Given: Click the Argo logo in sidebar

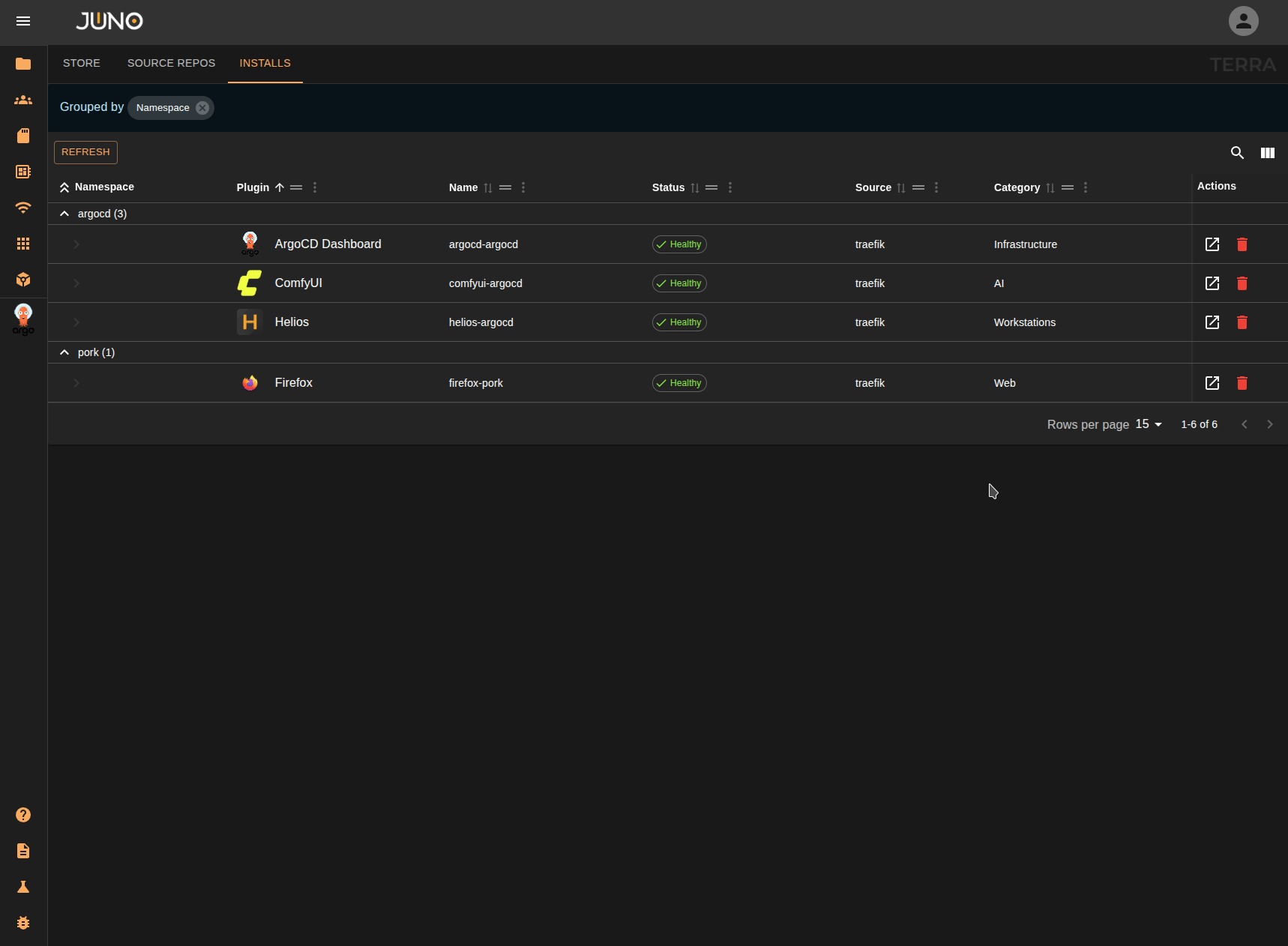Looking at the screenshot, I should 23,319.
